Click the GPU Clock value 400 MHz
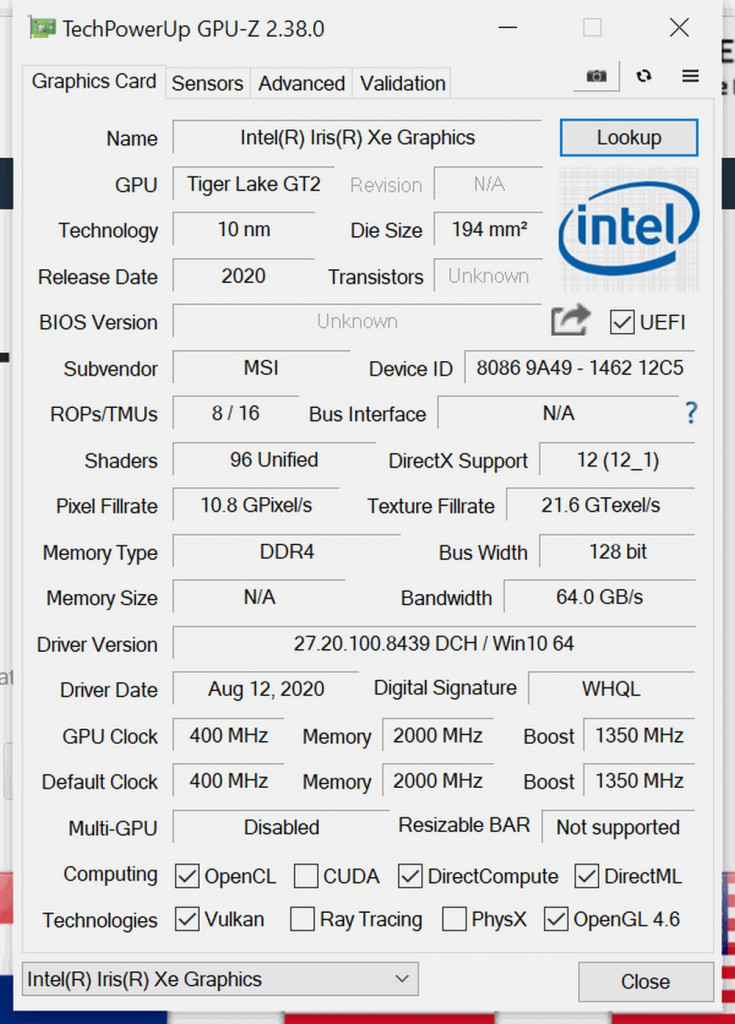Image resolution: width=735 pixels, height=1024 pixels. [x=229, y=735]
